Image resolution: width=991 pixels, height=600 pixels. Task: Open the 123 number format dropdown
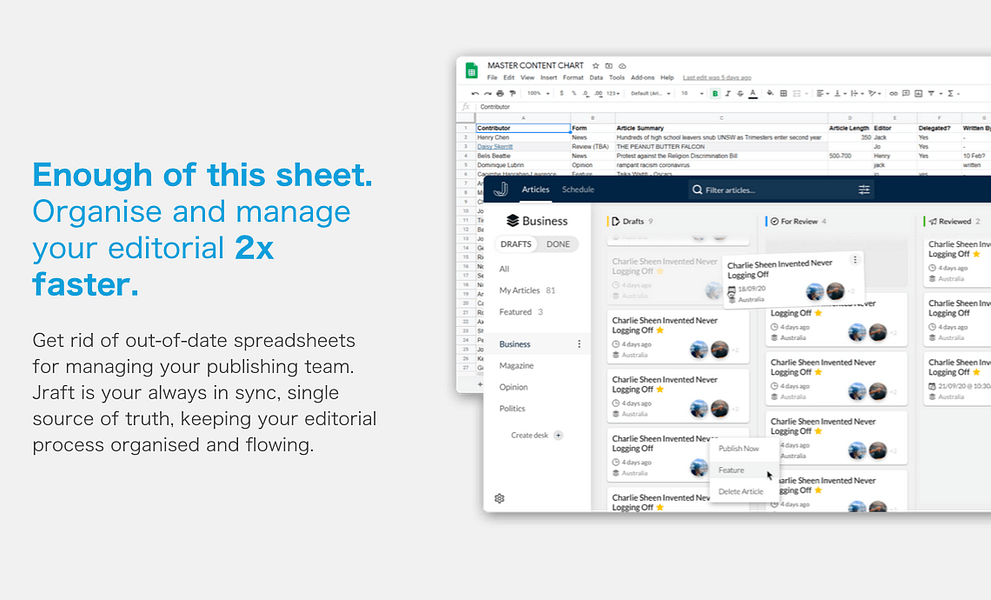(613, 94)
